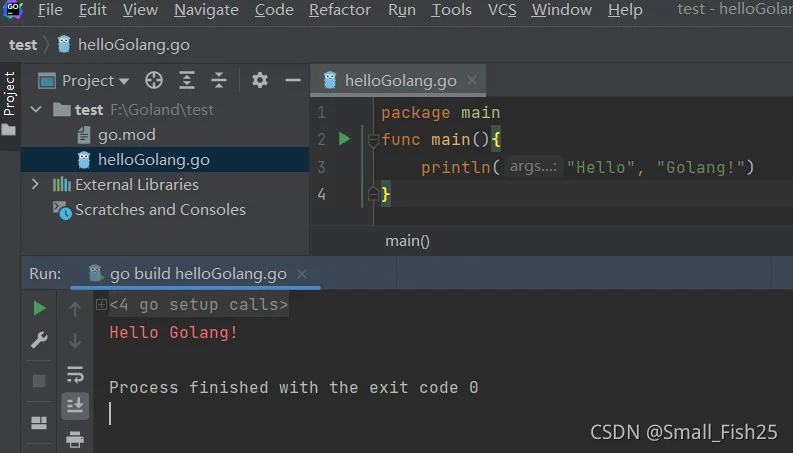Expand the External Libraries node
This screenshot has width=793, height=453.
tap(35, 184)
